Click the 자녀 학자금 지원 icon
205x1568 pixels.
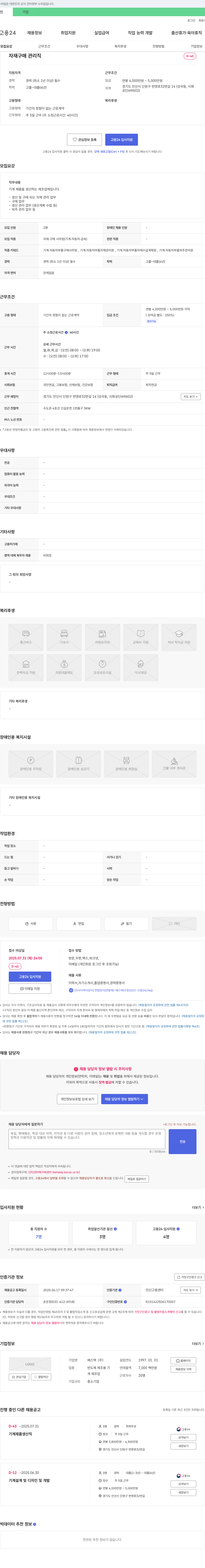coord(179,637)
